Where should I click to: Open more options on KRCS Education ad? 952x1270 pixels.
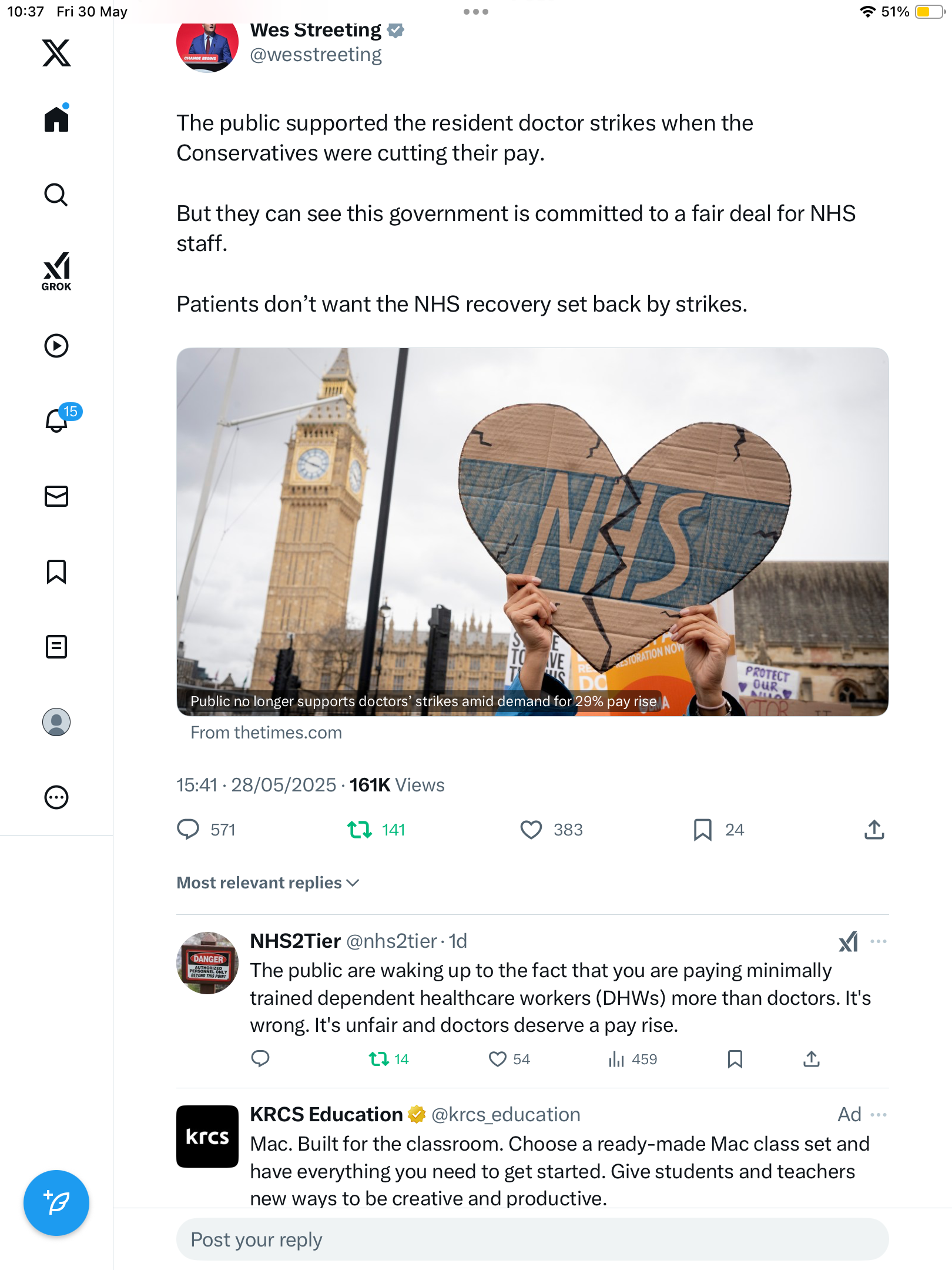click(879, 1115)
